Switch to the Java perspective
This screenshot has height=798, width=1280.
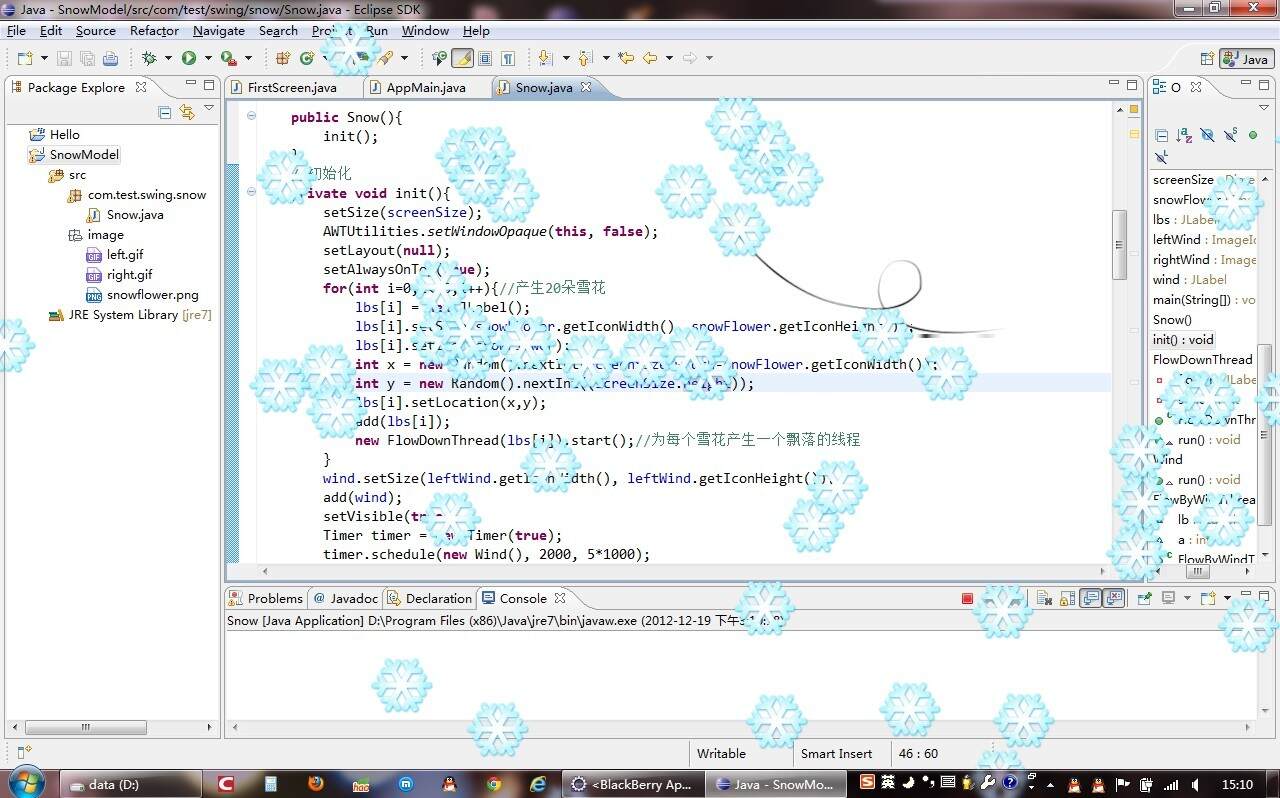(1246, 59)
